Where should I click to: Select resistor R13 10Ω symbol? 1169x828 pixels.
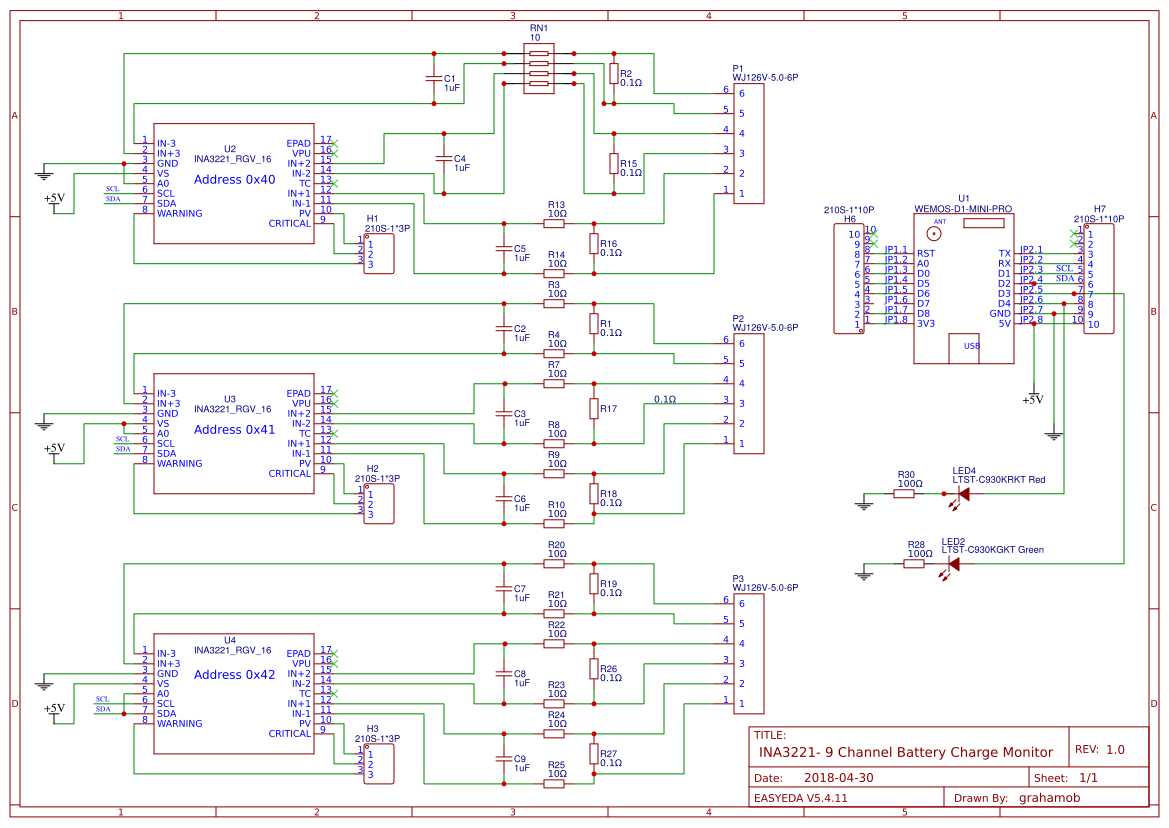click(554, 224)
